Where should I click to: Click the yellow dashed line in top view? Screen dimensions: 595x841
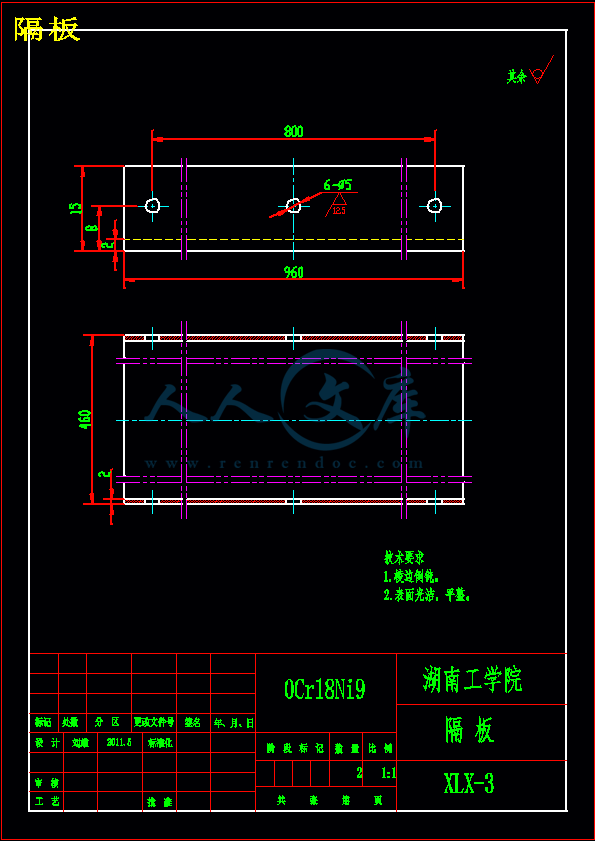click(294, 239)
